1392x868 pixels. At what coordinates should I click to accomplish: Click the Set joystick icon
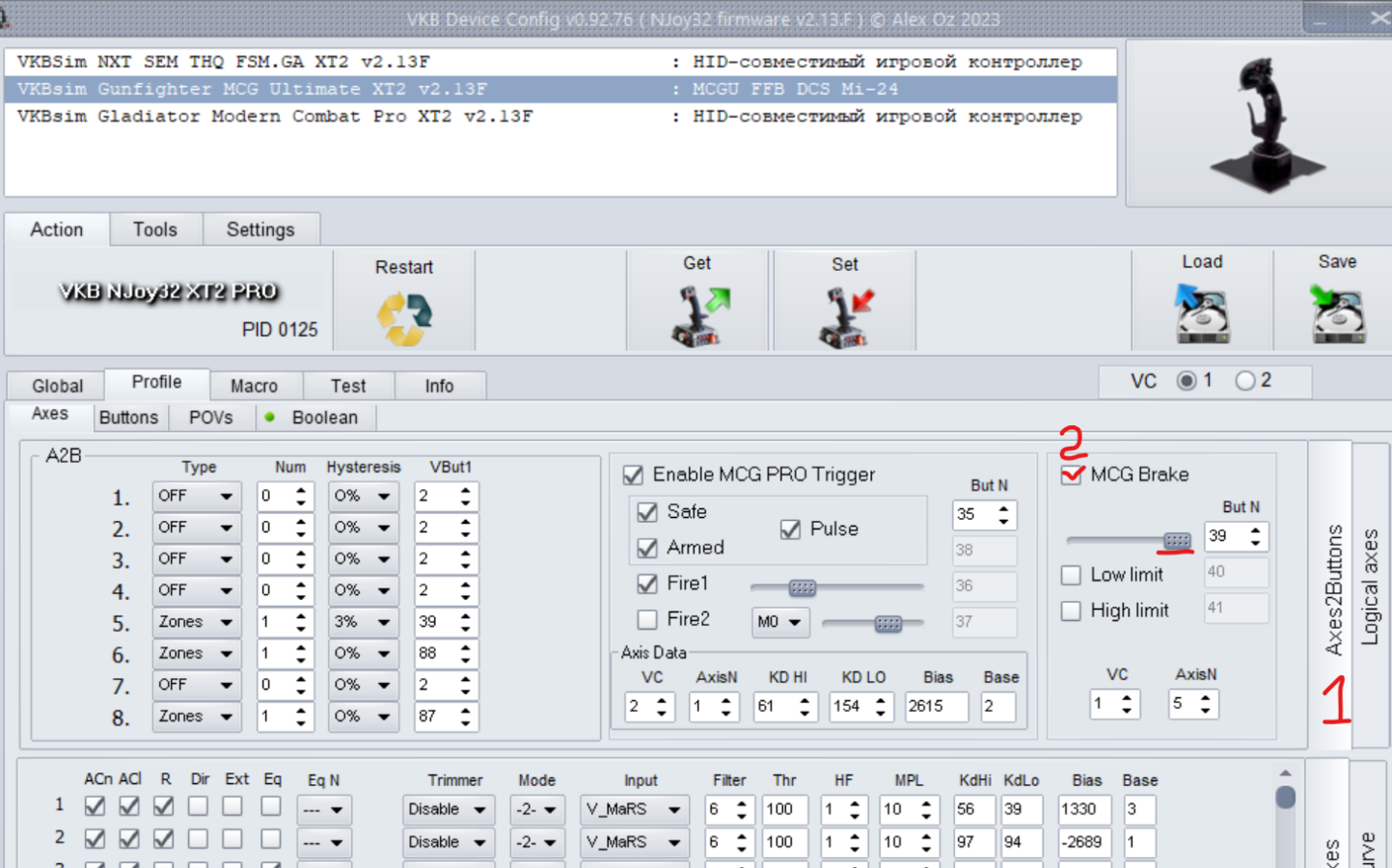[845, 316]
